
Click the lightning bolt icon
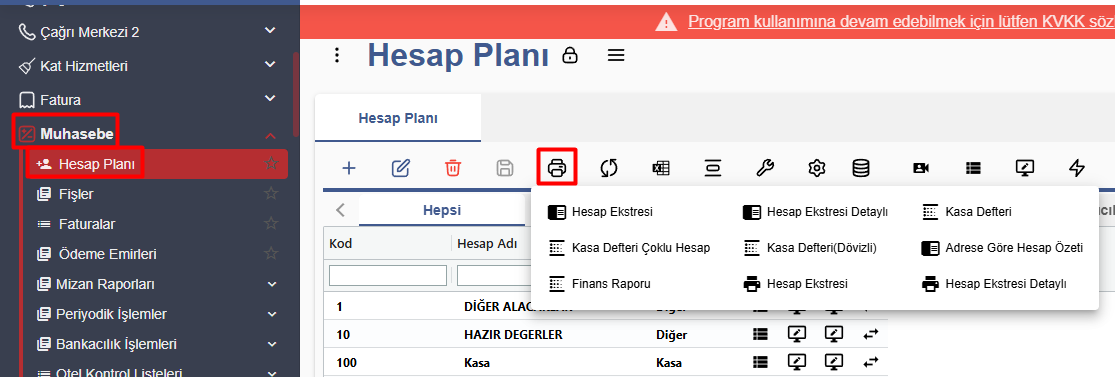1077,168
